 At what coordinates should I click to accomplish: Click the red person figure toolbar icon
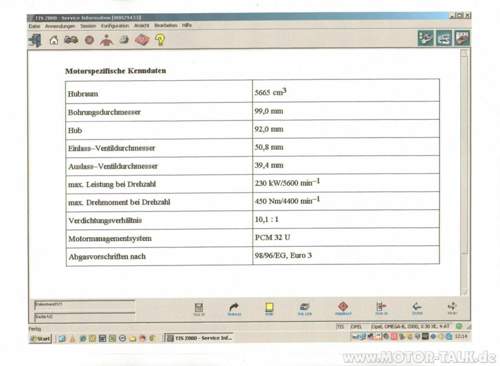click(106, 40)
